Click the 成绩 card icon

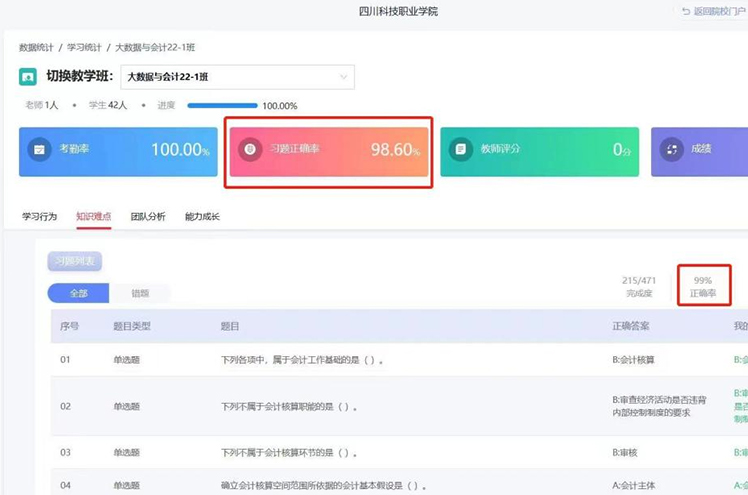671,150
